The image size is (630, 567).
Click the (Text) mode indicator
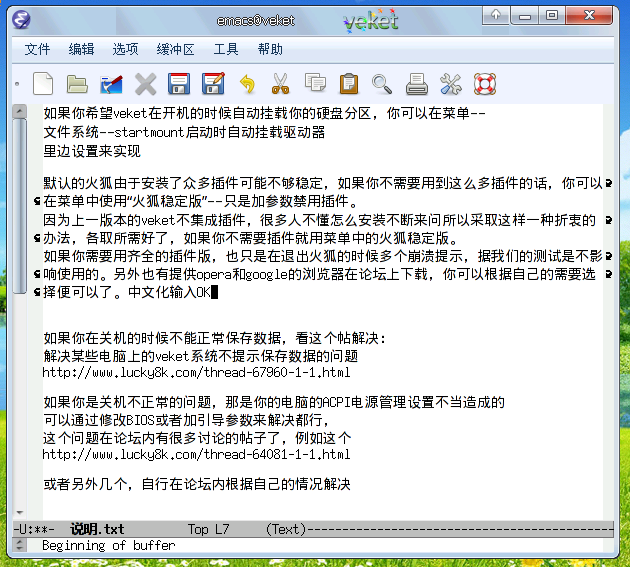coord(286,529)
